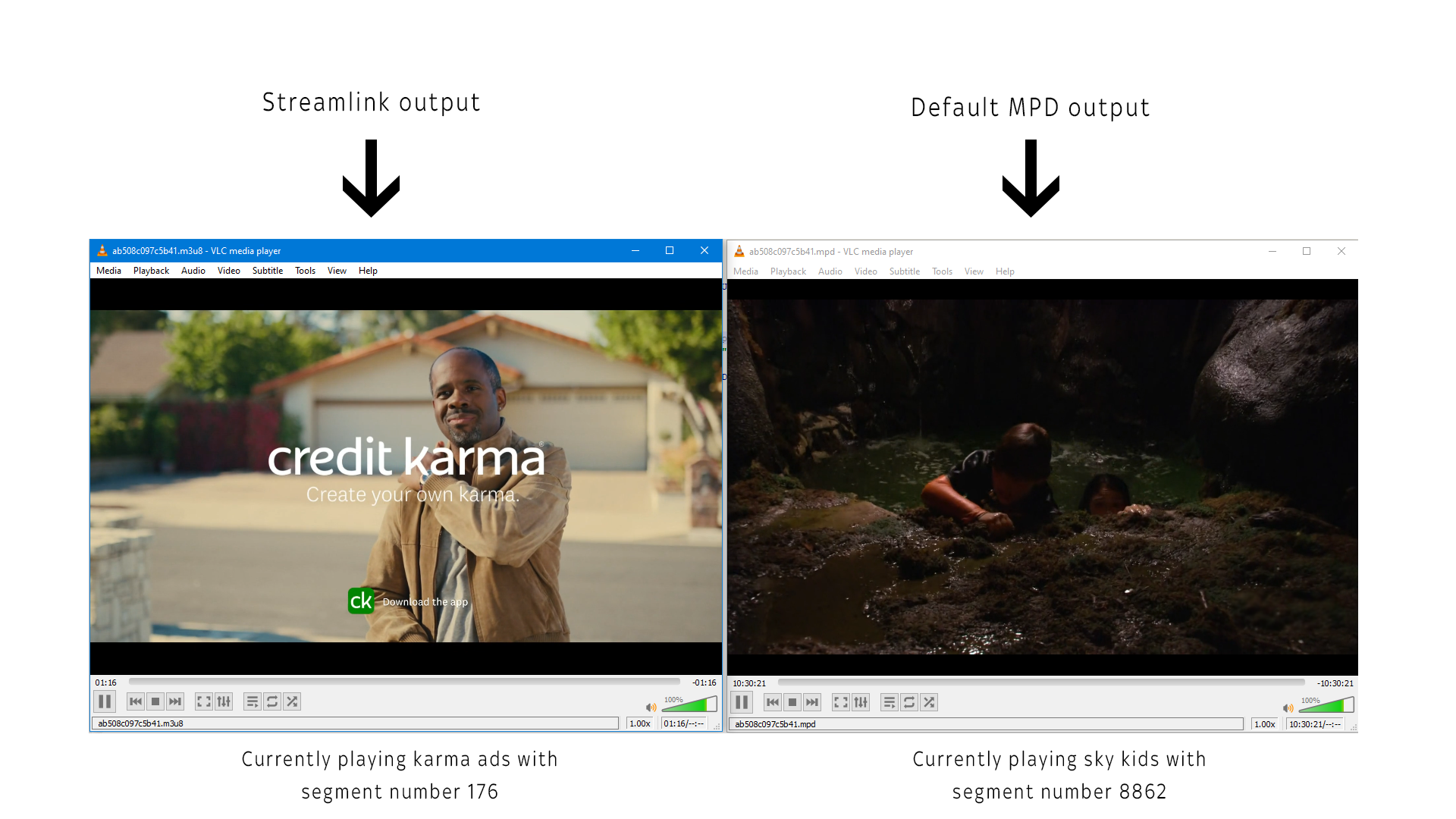Open Help menu in m3u8 VLC window

368,271
